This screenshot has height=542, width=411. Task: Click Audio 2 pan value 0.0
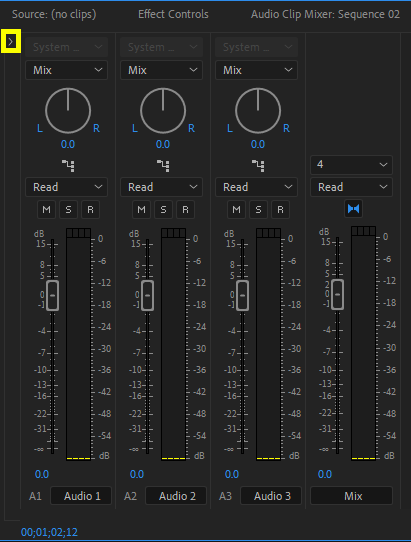pyautogui.click(x=163, y=144)
